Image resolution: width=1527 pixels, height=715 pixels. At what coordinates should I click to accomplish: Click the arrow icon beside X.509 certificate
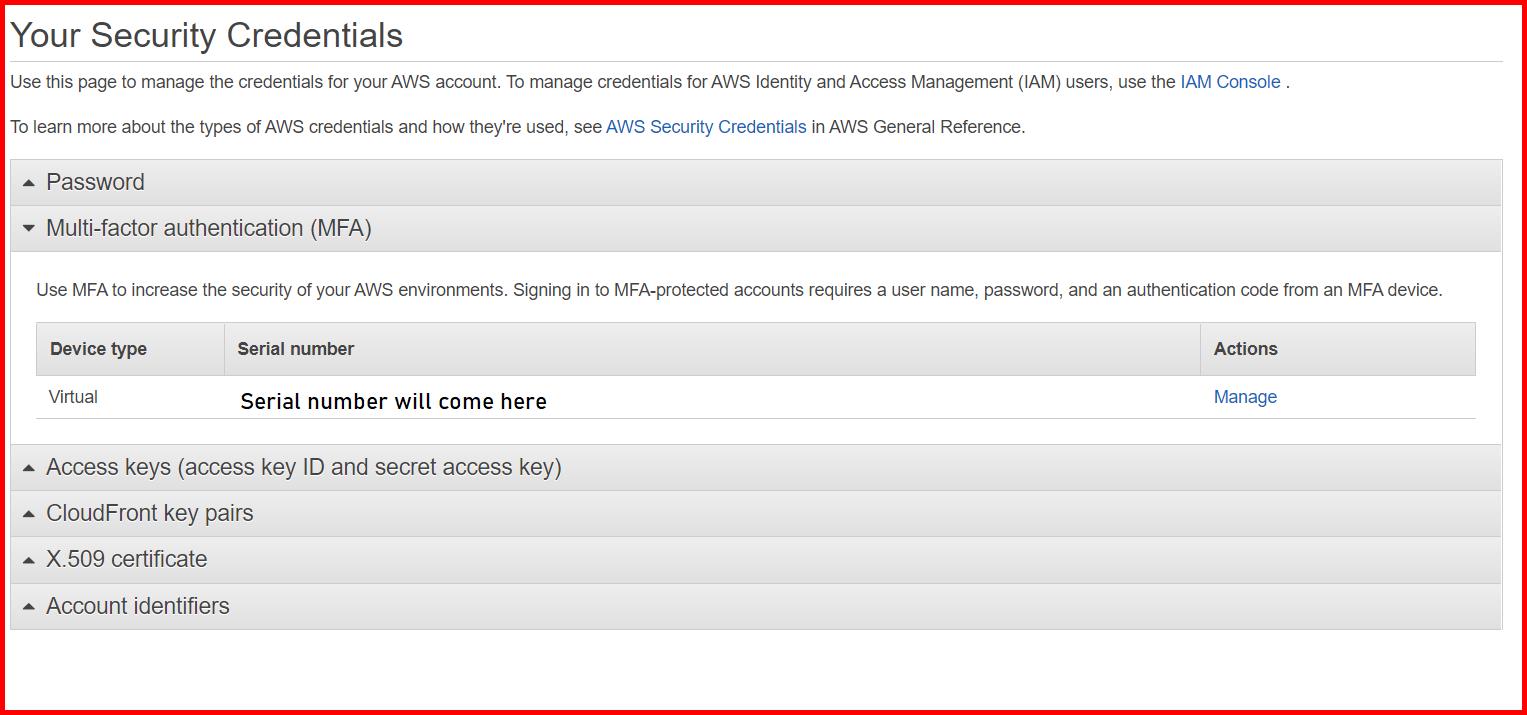(27, 559)
